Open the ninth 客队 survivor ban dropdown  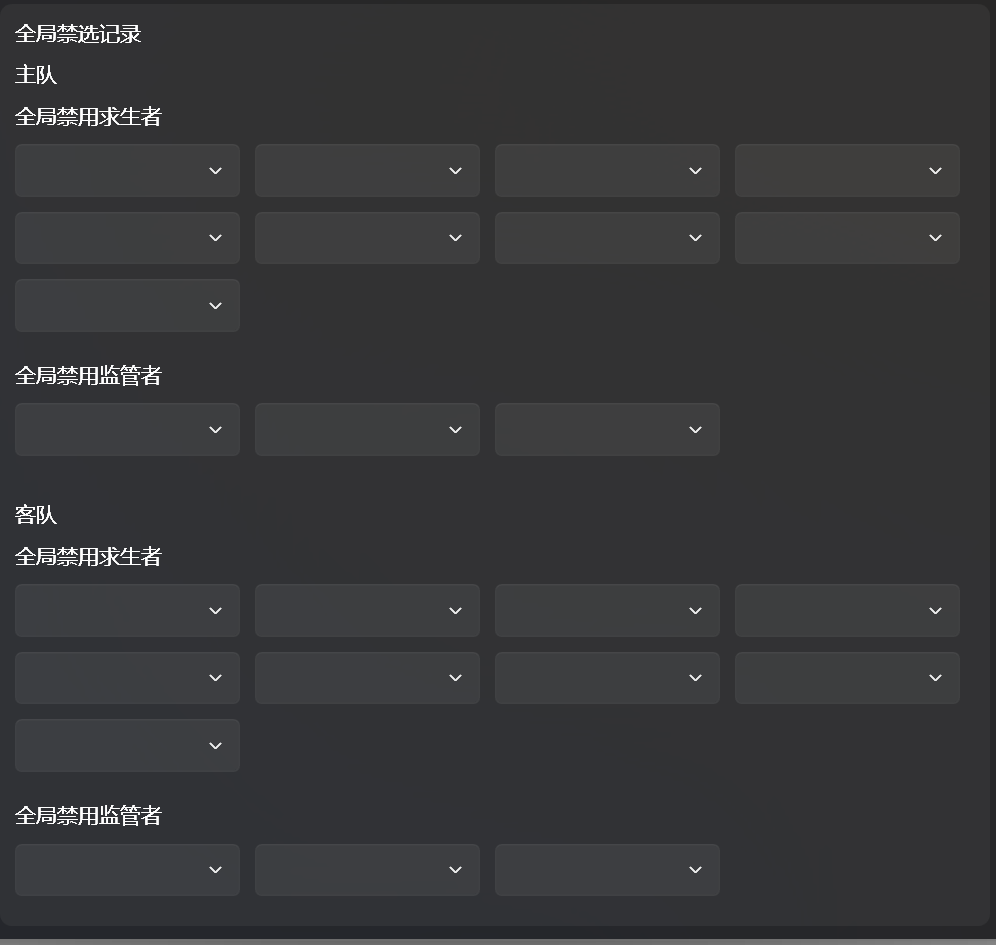click(x=127, y=745)
